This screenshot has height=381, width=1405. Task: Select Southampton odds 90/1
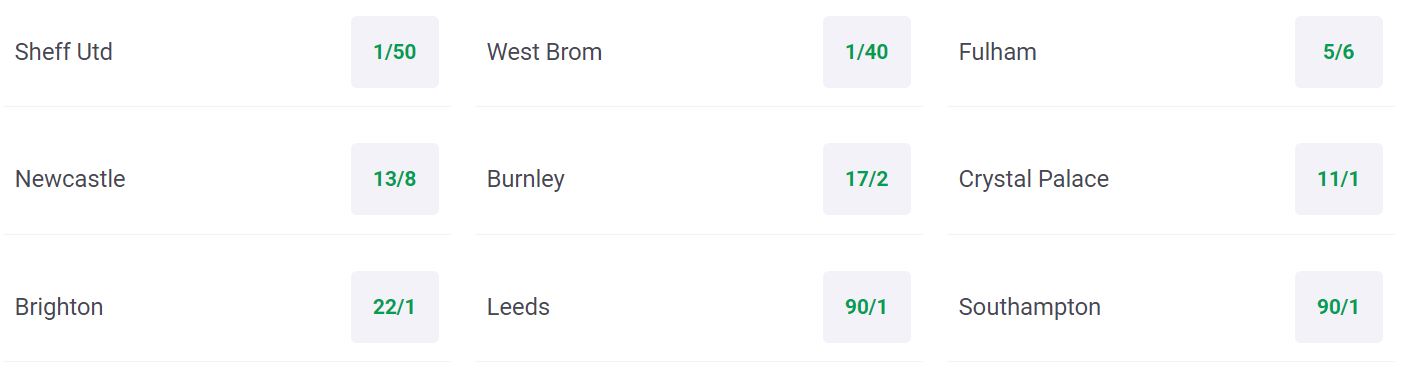pos(1338,307)
